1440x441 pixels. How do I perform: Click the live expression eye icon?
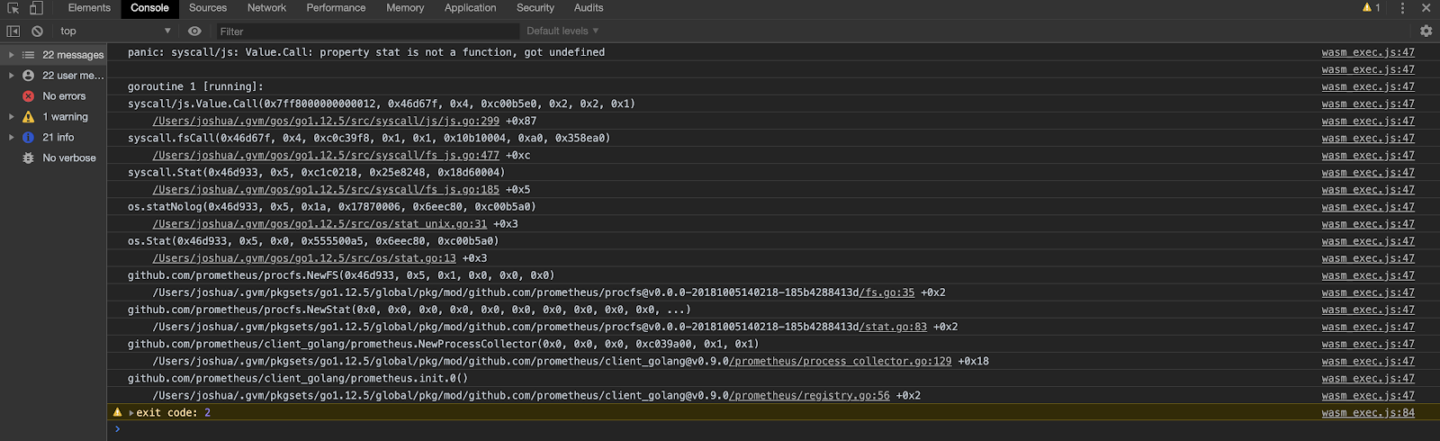click(x=194, y=31)
